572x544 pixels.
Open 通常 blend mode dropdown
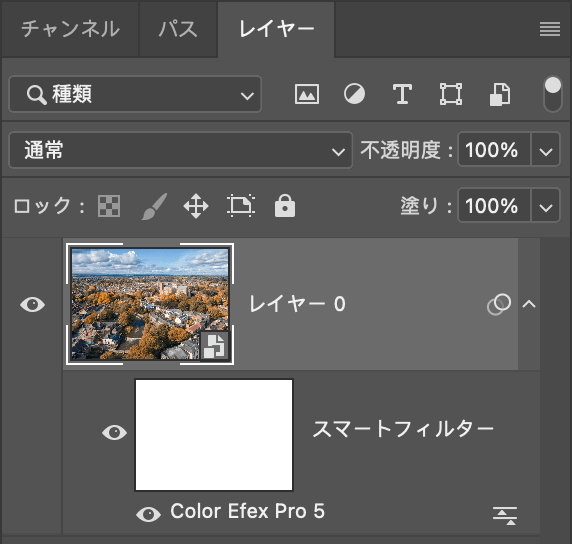pos(181,150)
